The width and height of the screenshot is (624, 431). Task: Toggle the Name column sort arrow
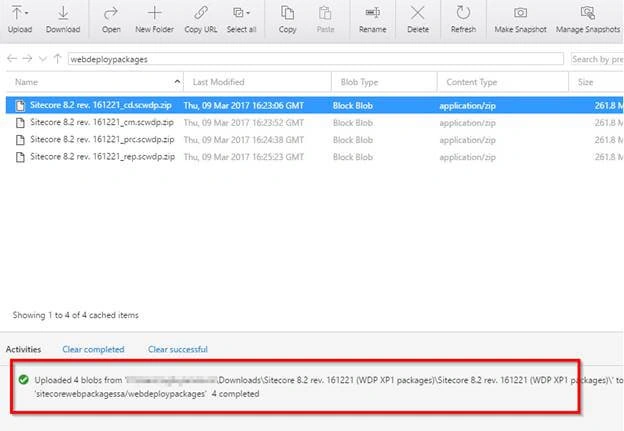click(x=177, y=82)
